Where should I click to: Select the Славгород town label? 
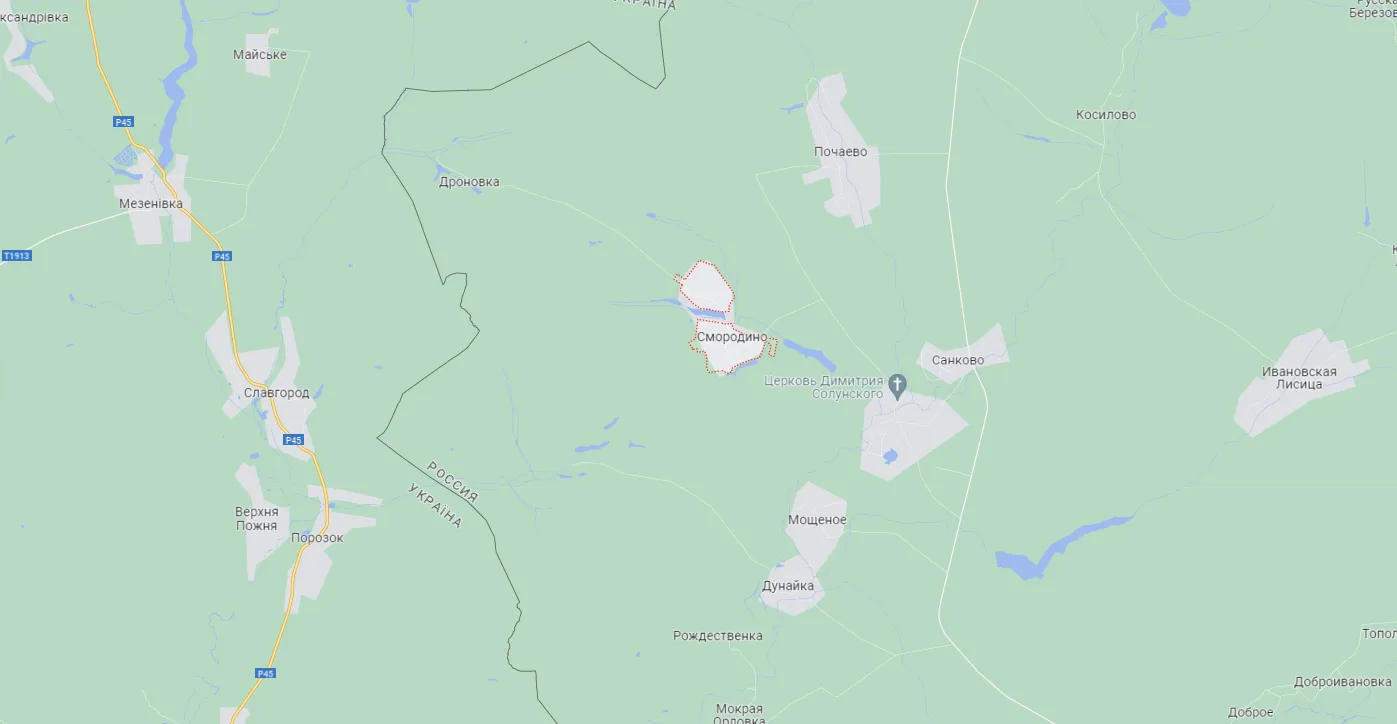click(277, 393)
